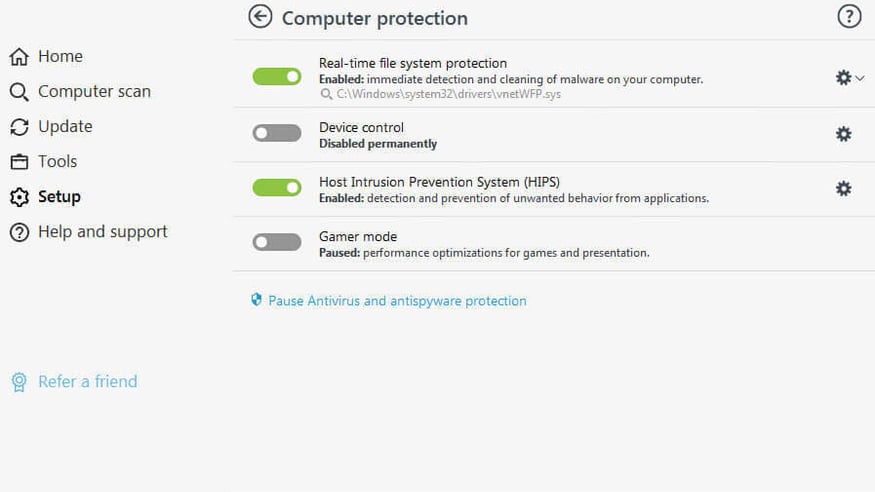Expand dropdown arrow beside Real-time protection gear
This screenshot has height=492, width=875.
click(x=860, y=77)
